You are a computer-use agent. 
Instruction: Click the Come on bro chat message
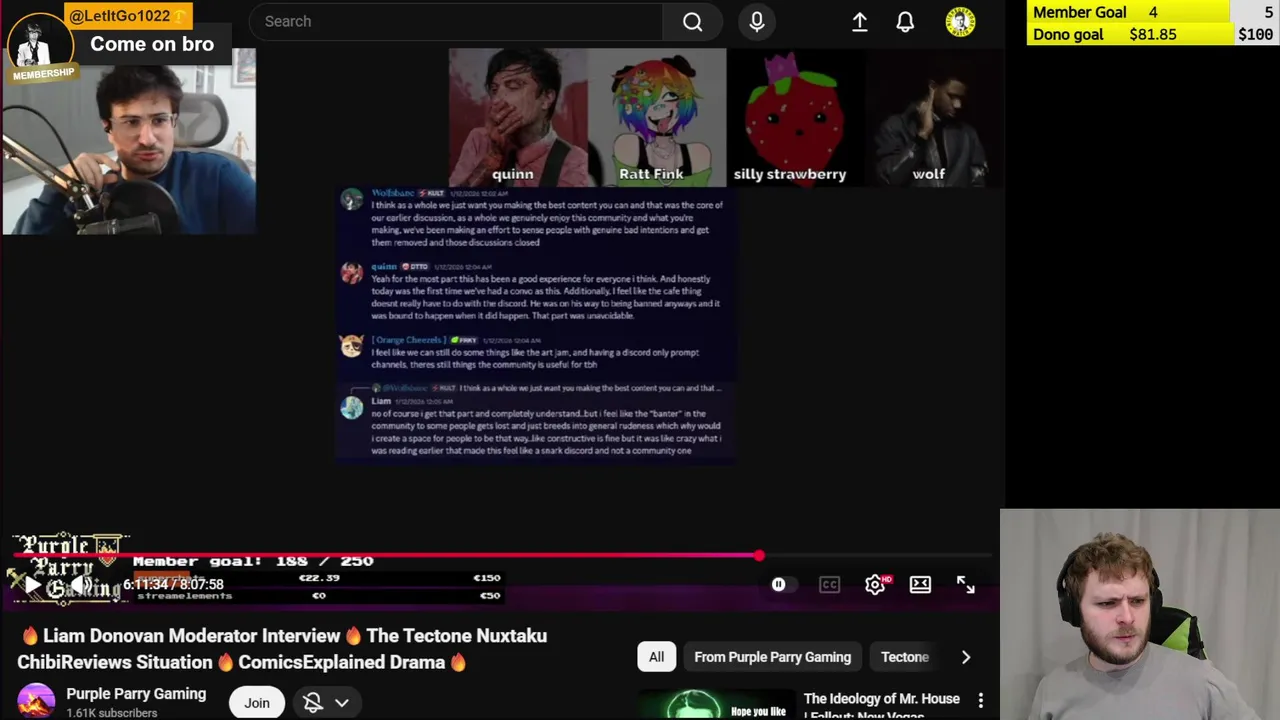[x=152, y=44]
